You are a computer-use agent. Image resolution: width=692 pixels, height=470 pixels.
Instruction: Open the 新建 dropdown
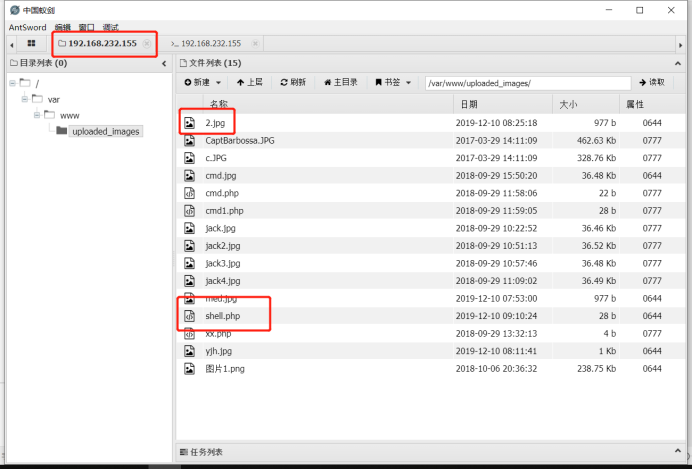point(202,83)
